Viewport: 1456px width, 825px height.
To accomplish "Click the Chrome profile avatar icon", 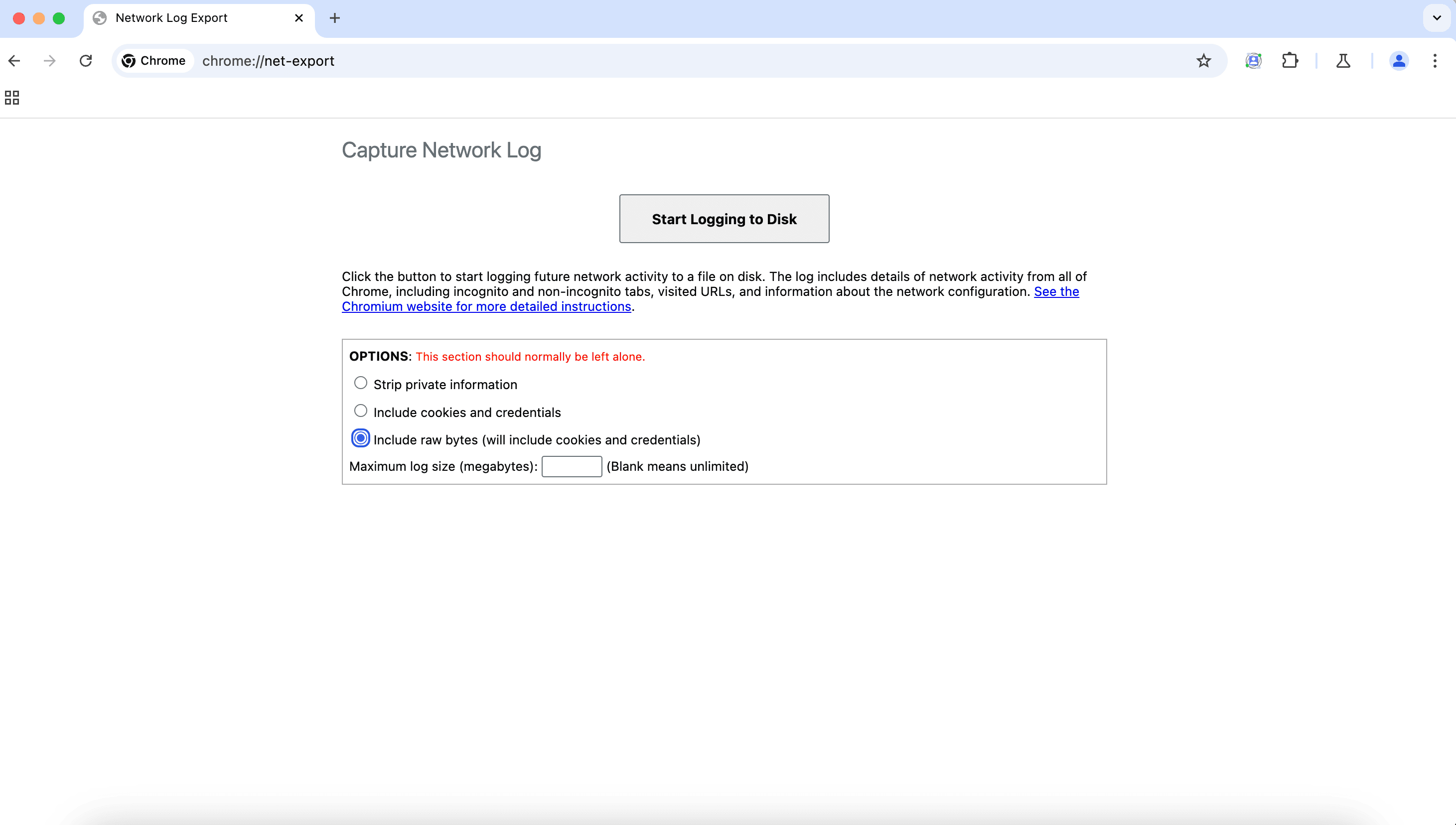I will 1399,61.
